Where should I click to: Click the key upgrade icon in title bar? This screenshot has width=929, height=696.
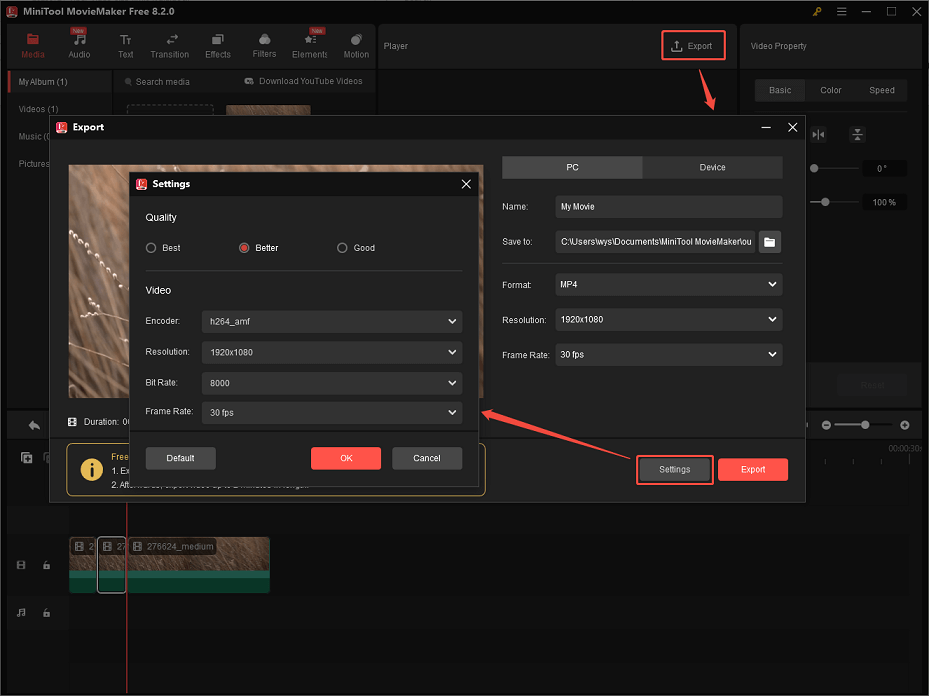click(817, 11)
